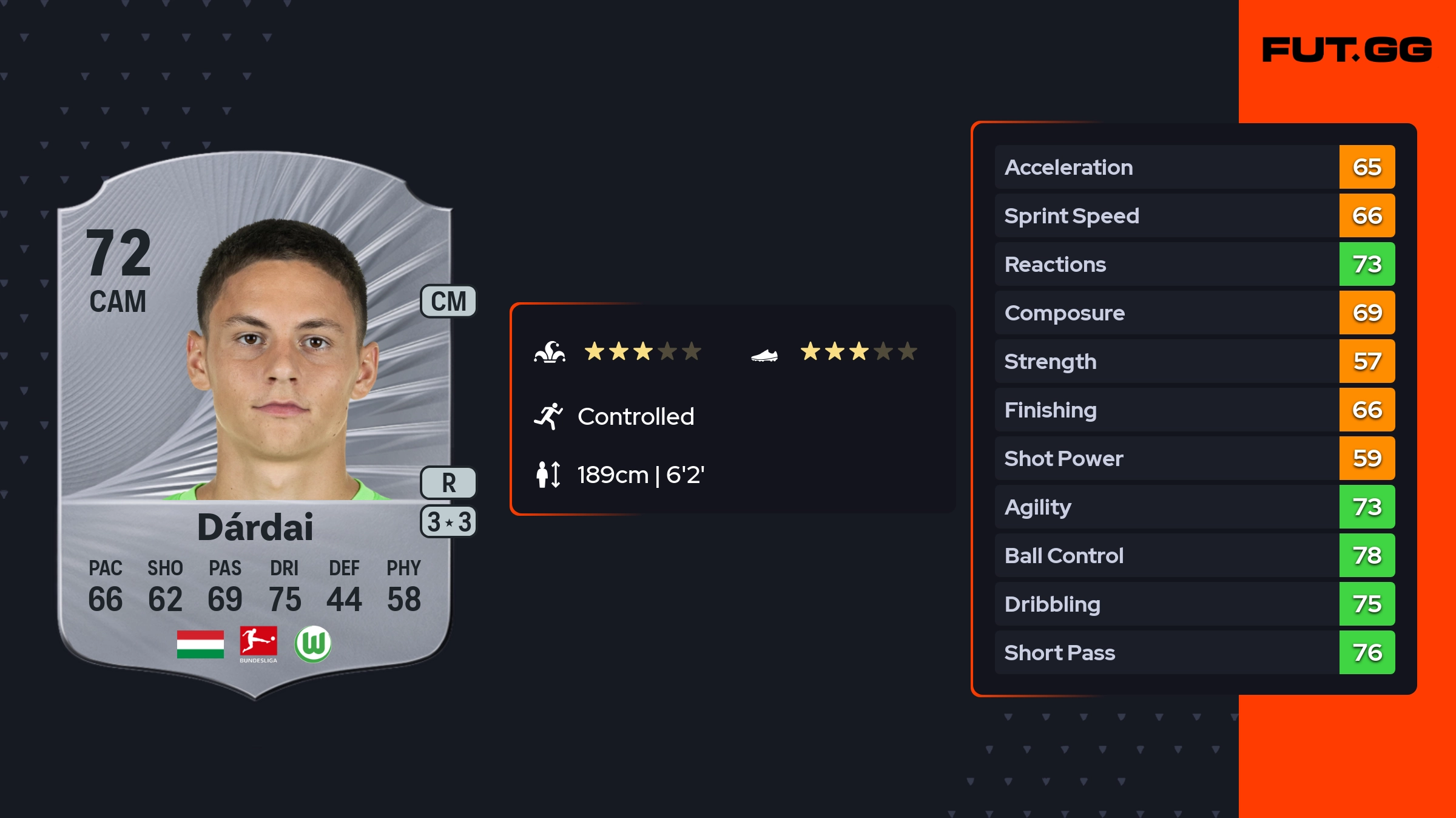Click the player height icon
1456x818 pixels.
[548, 475]
